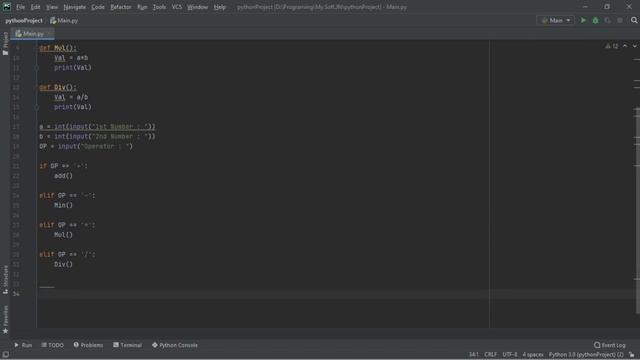Screen dimensions: 640x360
Task: Open the TODO tool window
Action: click(53, 345)
